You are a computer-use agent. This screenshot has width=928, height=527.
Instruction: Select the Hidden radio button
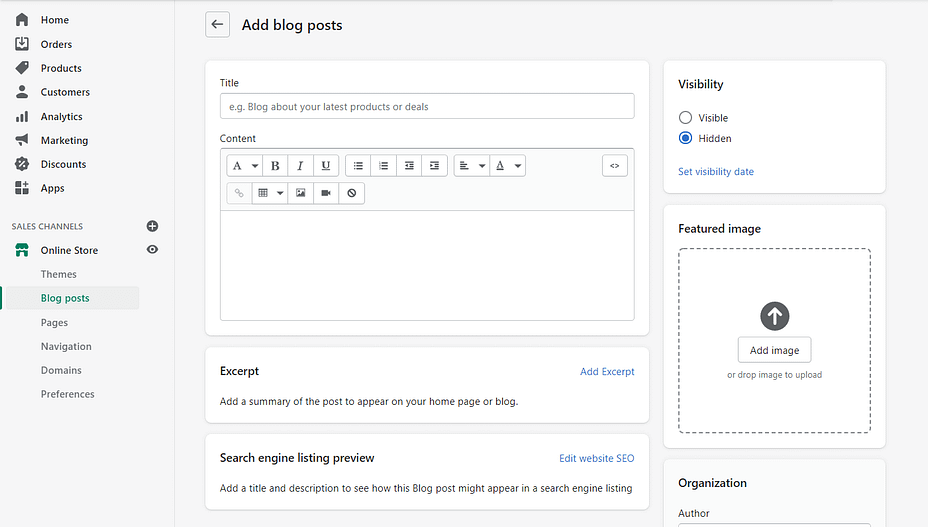coord(685,138)
